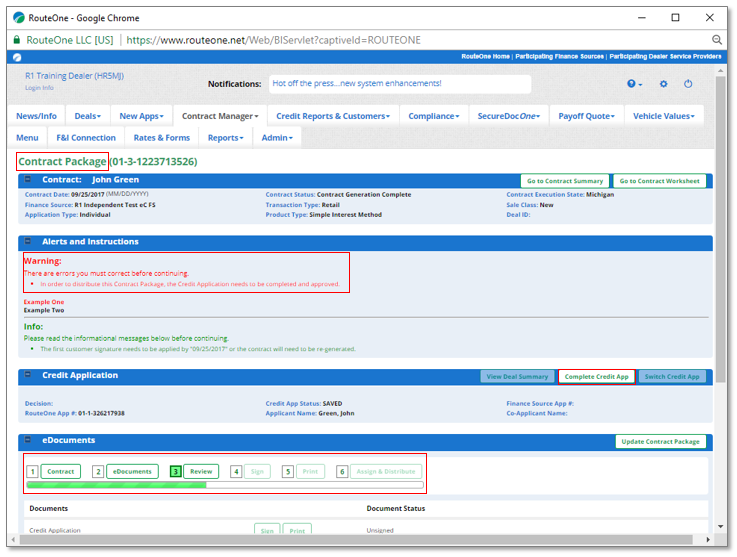The image size is (737, 557).
Task: Open the Contract Manager dropdown
Action: pos(220,116)
